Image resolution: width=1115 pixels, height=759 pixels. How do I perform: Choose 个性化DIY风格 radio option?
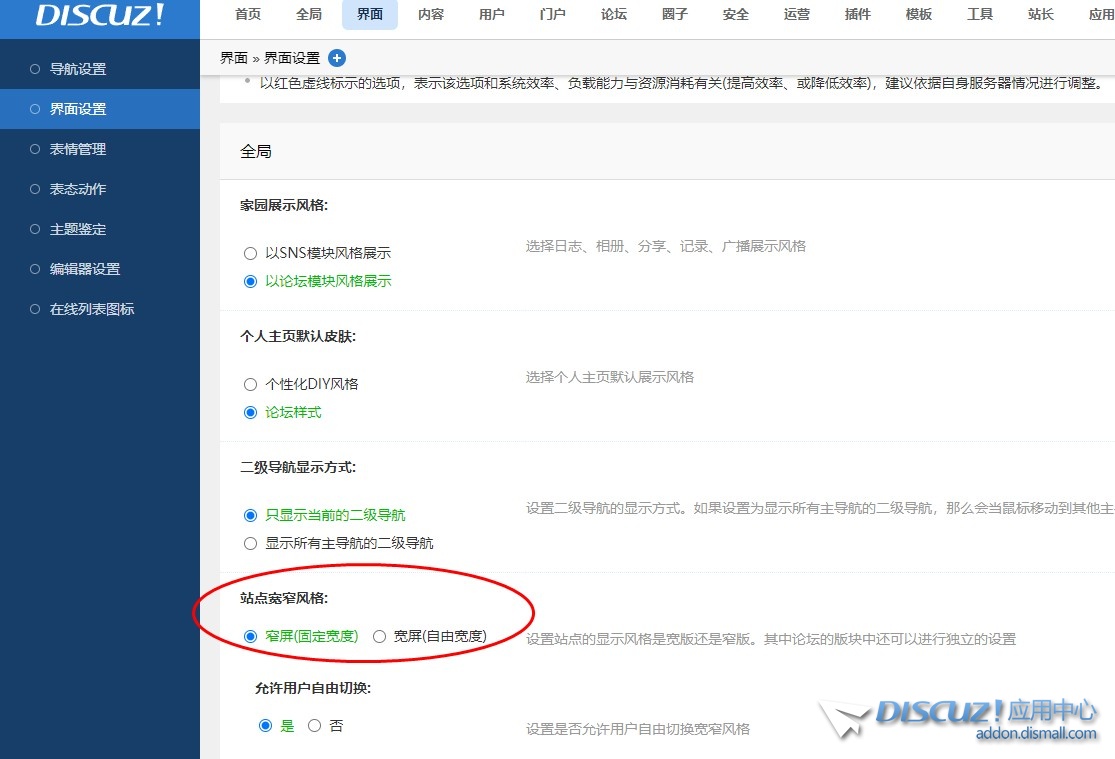251,384
